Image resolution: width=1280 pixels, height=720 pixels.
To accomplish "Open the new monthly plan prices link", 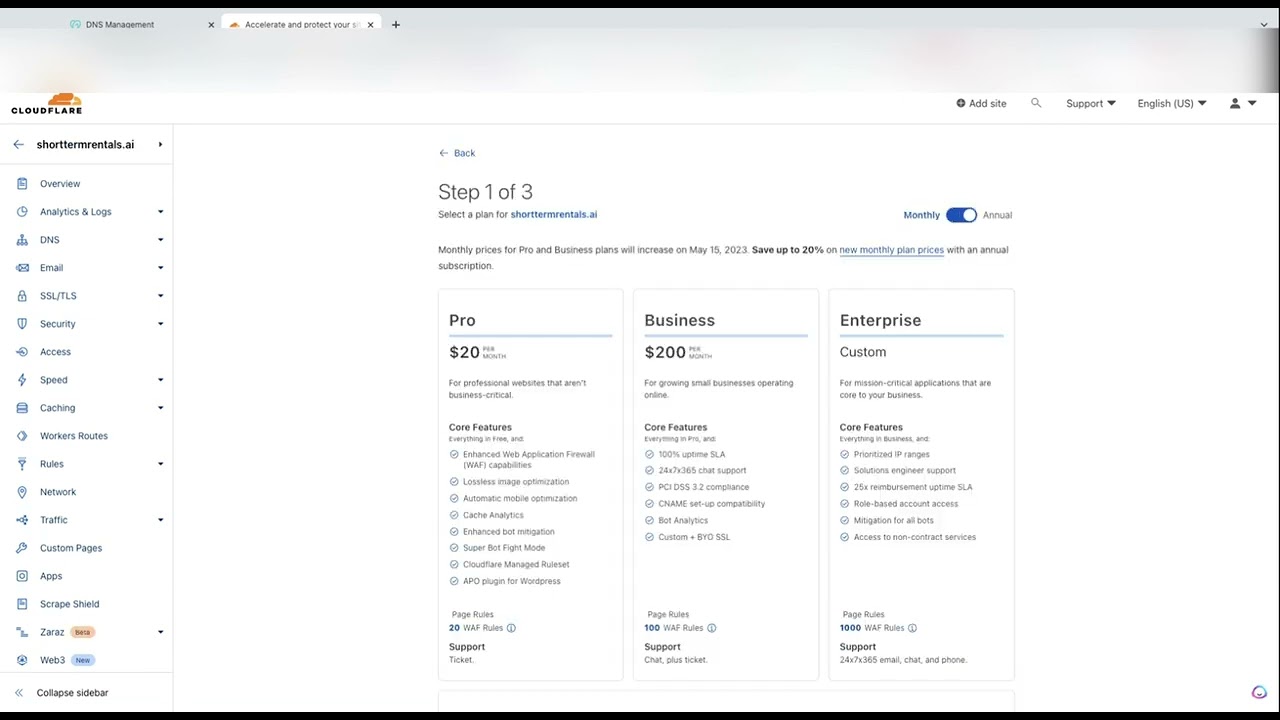I will pyautogui.click(x=891, y=250).
